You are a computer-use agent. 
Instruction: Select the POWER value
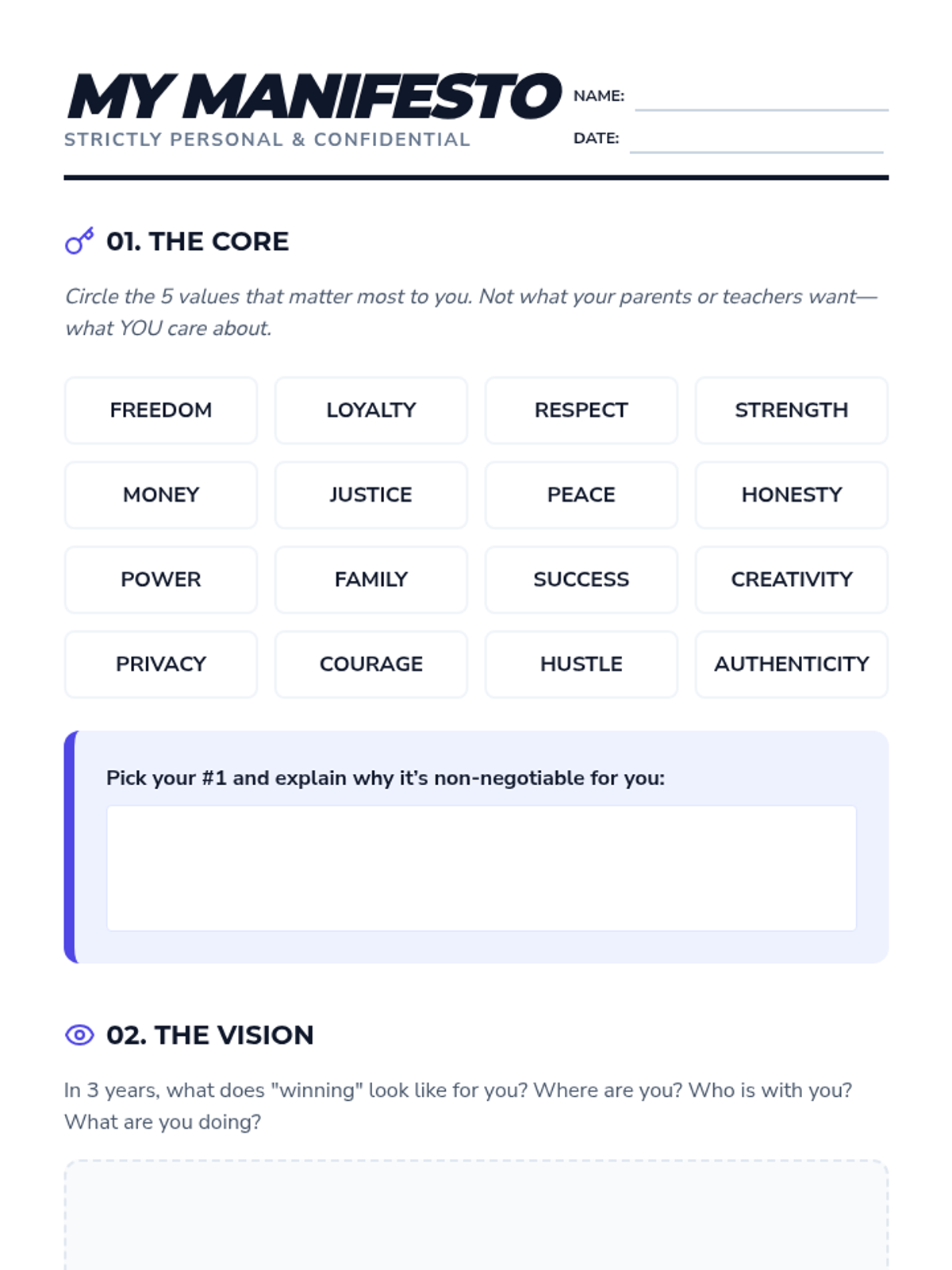point(161,579)
